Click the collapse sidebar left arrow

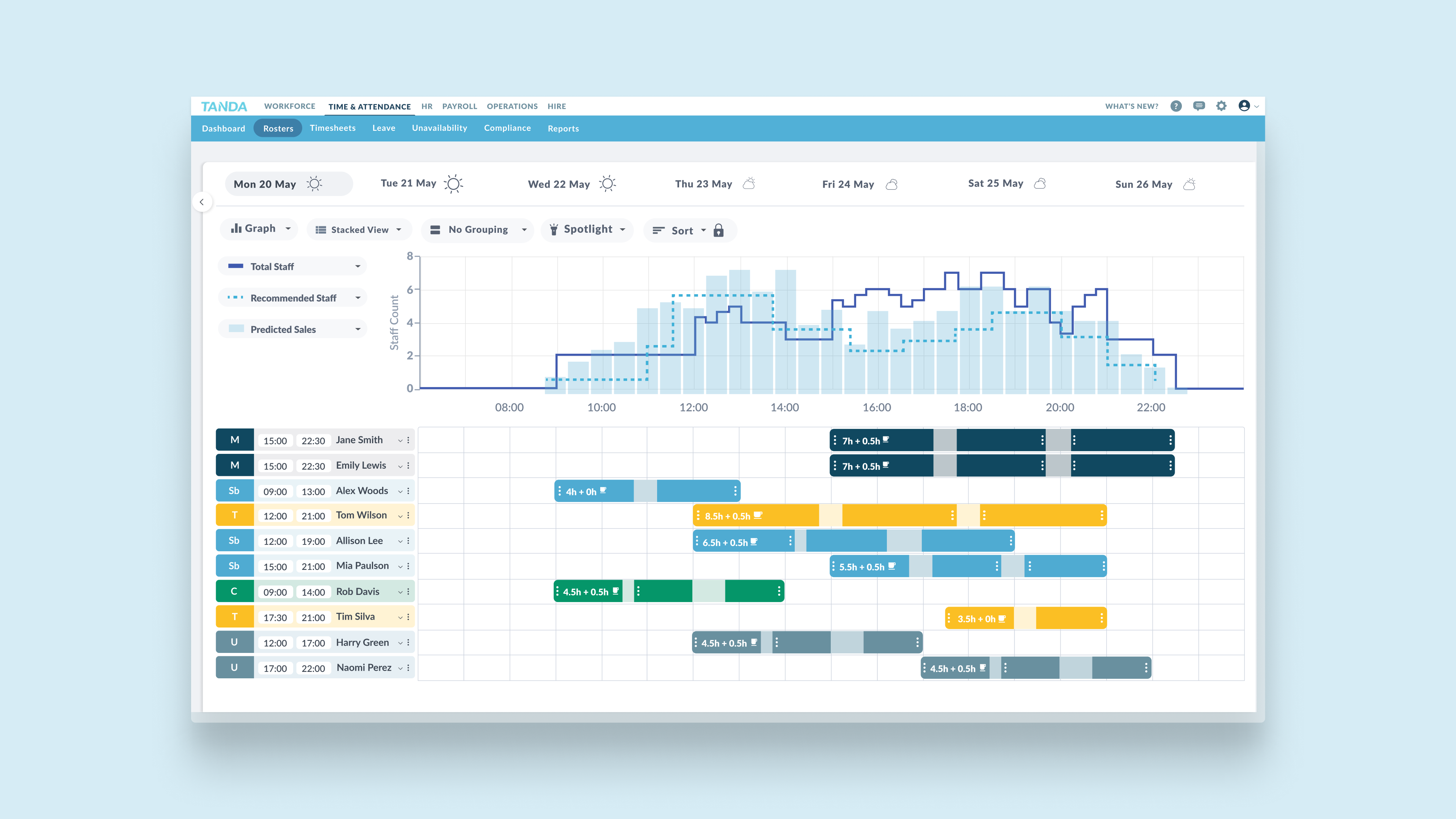[x=202, y=202]
